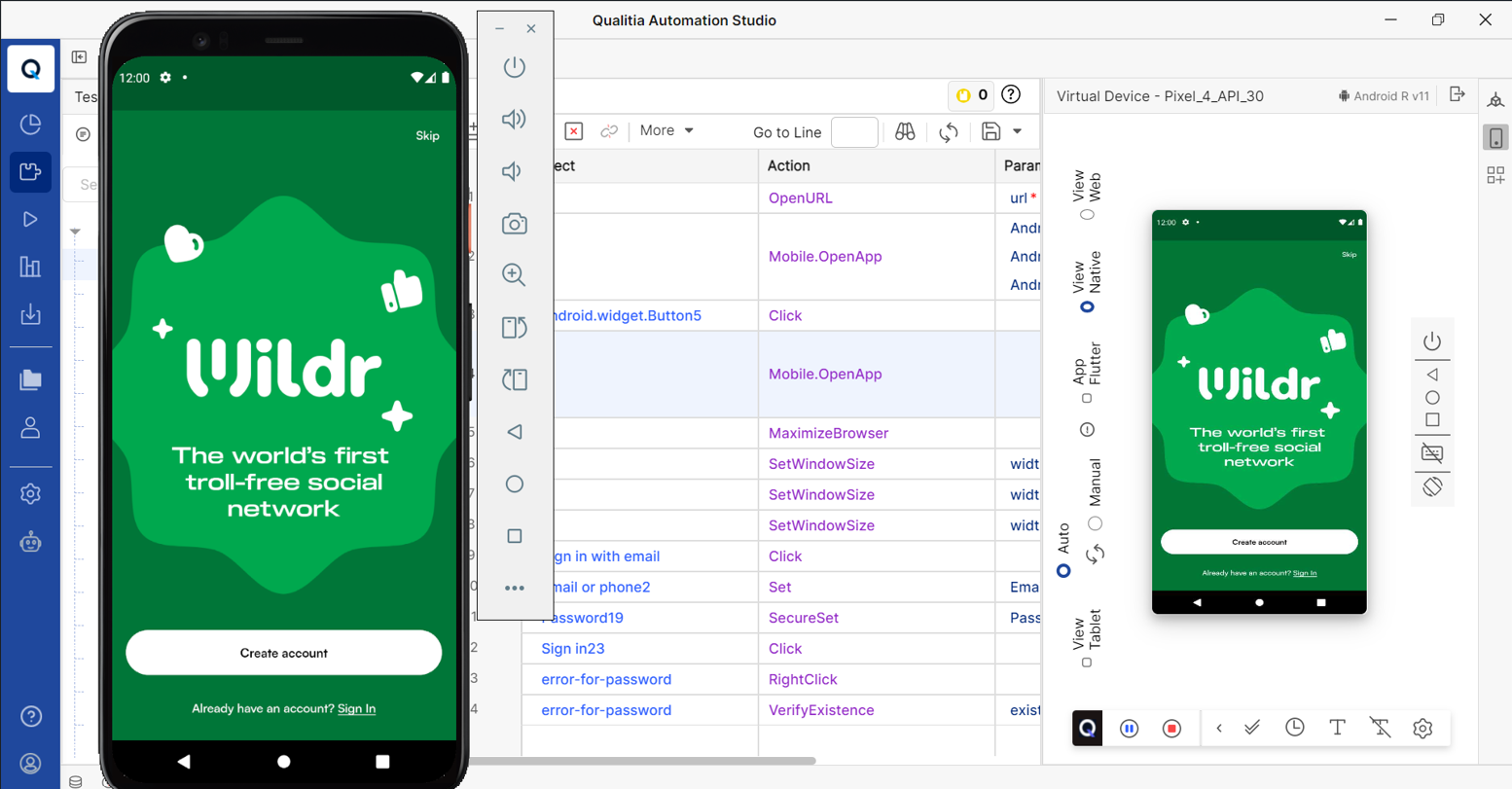The width and height of the screenshot is (1512, 789).
Task: Click Virtual Device panel rotate screen icon
Action: pyautogui.click(x=1432, y=486)
